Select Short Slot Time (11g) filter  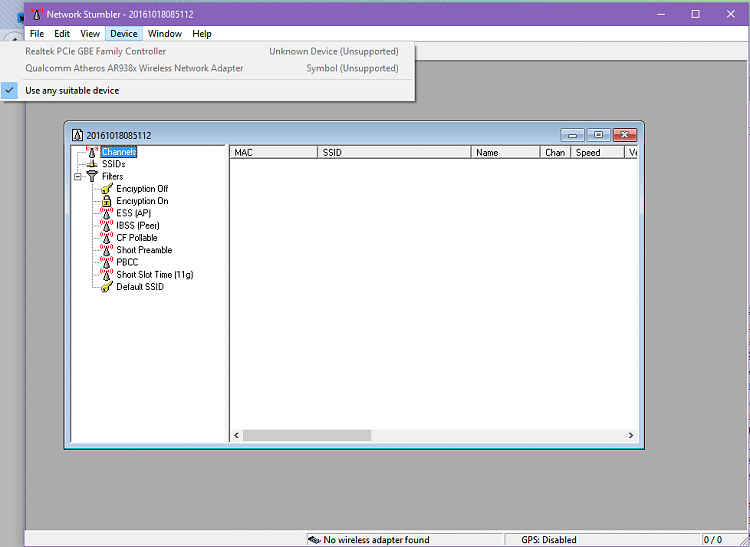coord(154,274)
